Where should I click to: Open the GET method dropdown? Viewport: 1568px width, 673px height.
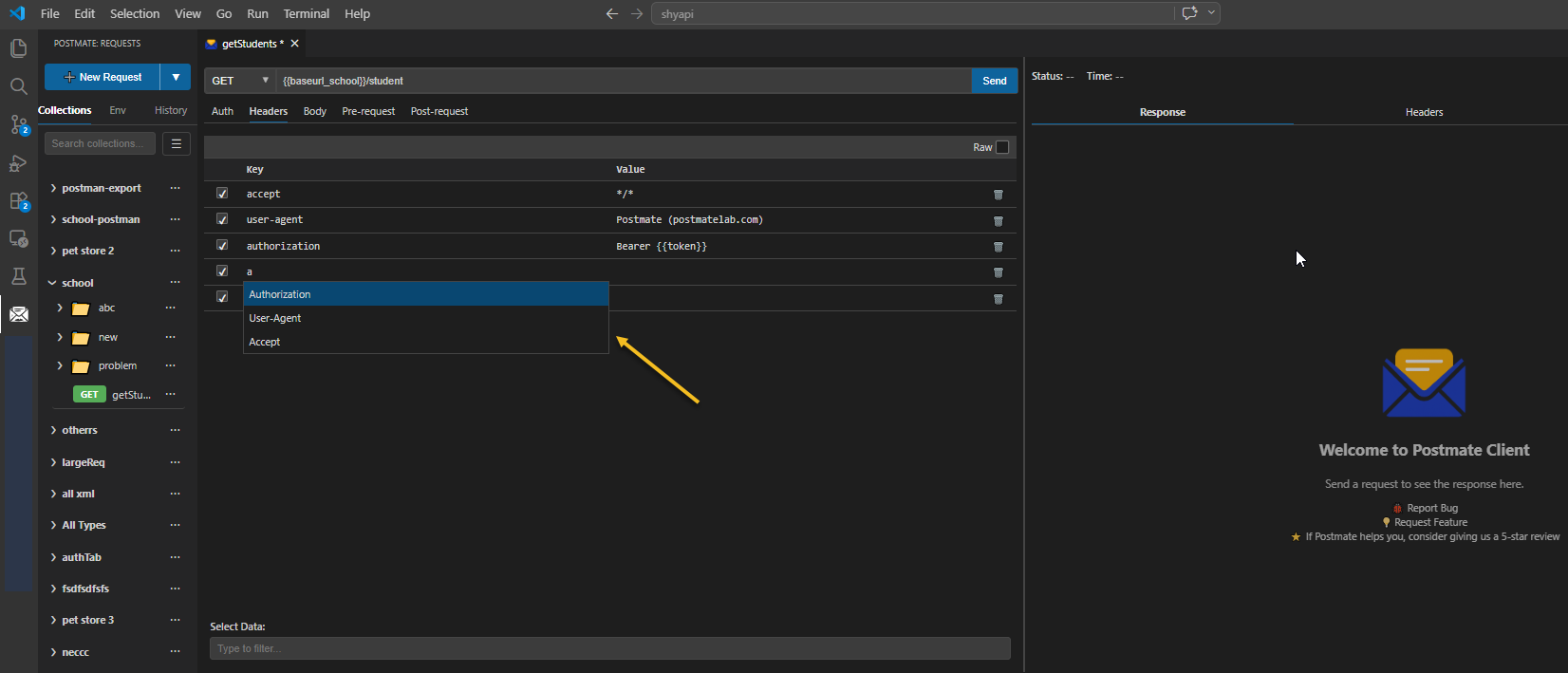tap(240, 81)
